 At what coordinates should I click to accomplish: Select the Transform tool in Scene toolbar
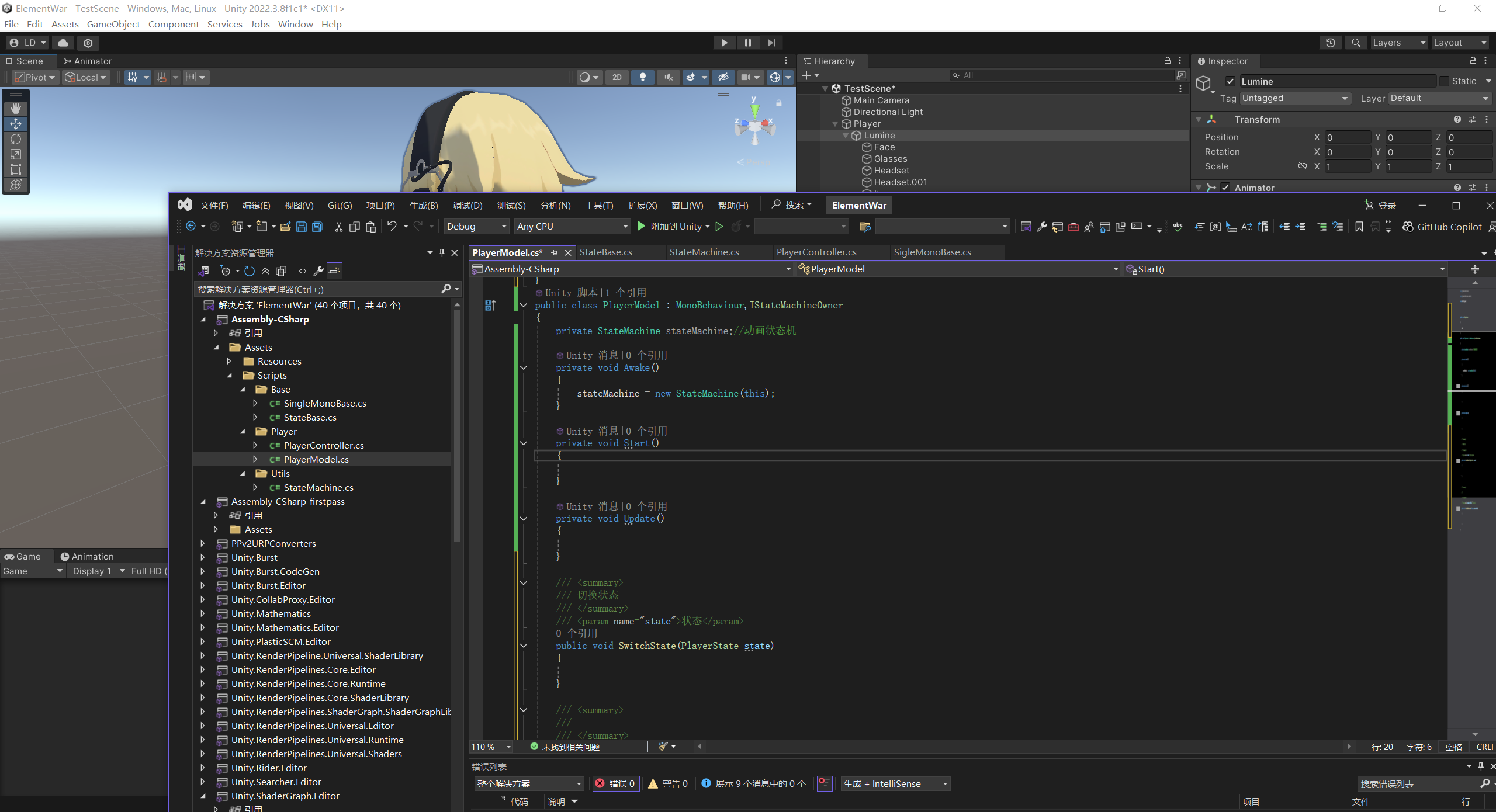(x=16, y=185)
